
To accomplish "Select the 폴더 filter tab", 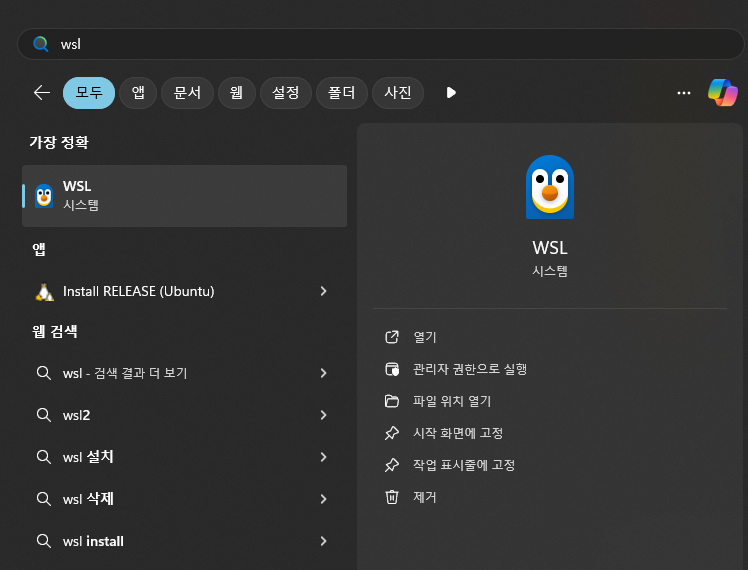I will (342, 93).
